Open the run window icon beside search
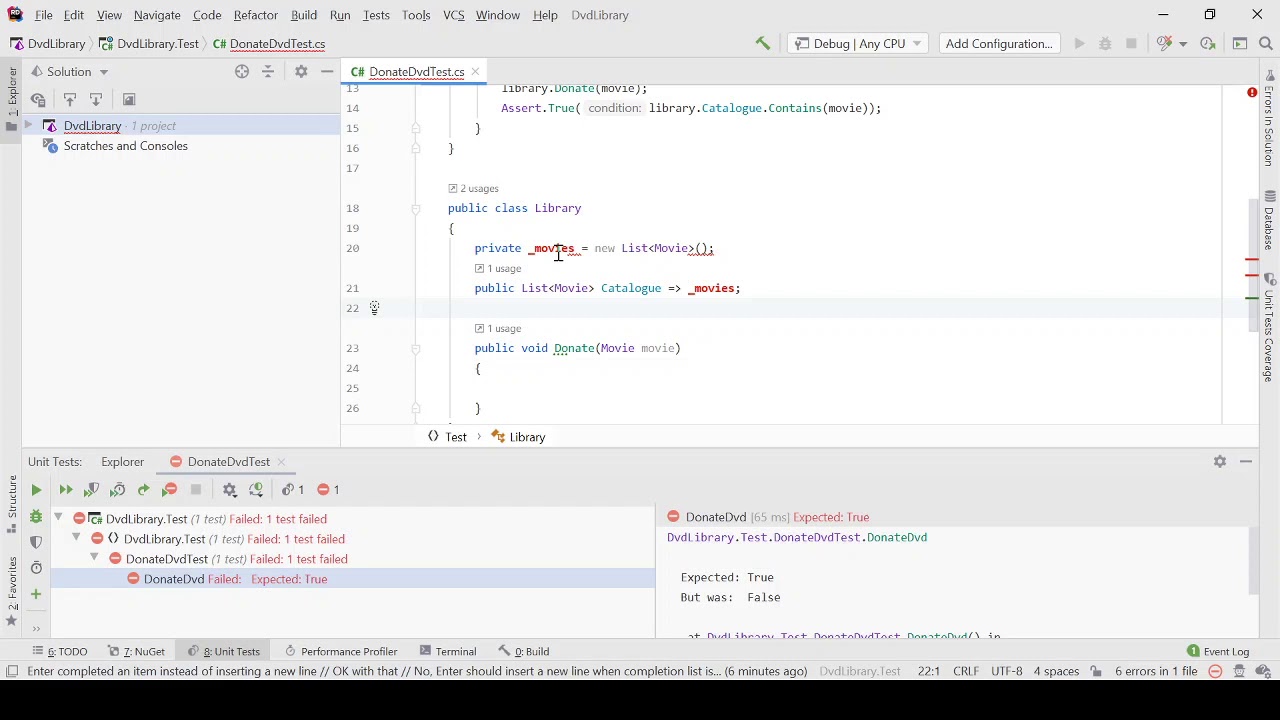 click(1240, 43)
